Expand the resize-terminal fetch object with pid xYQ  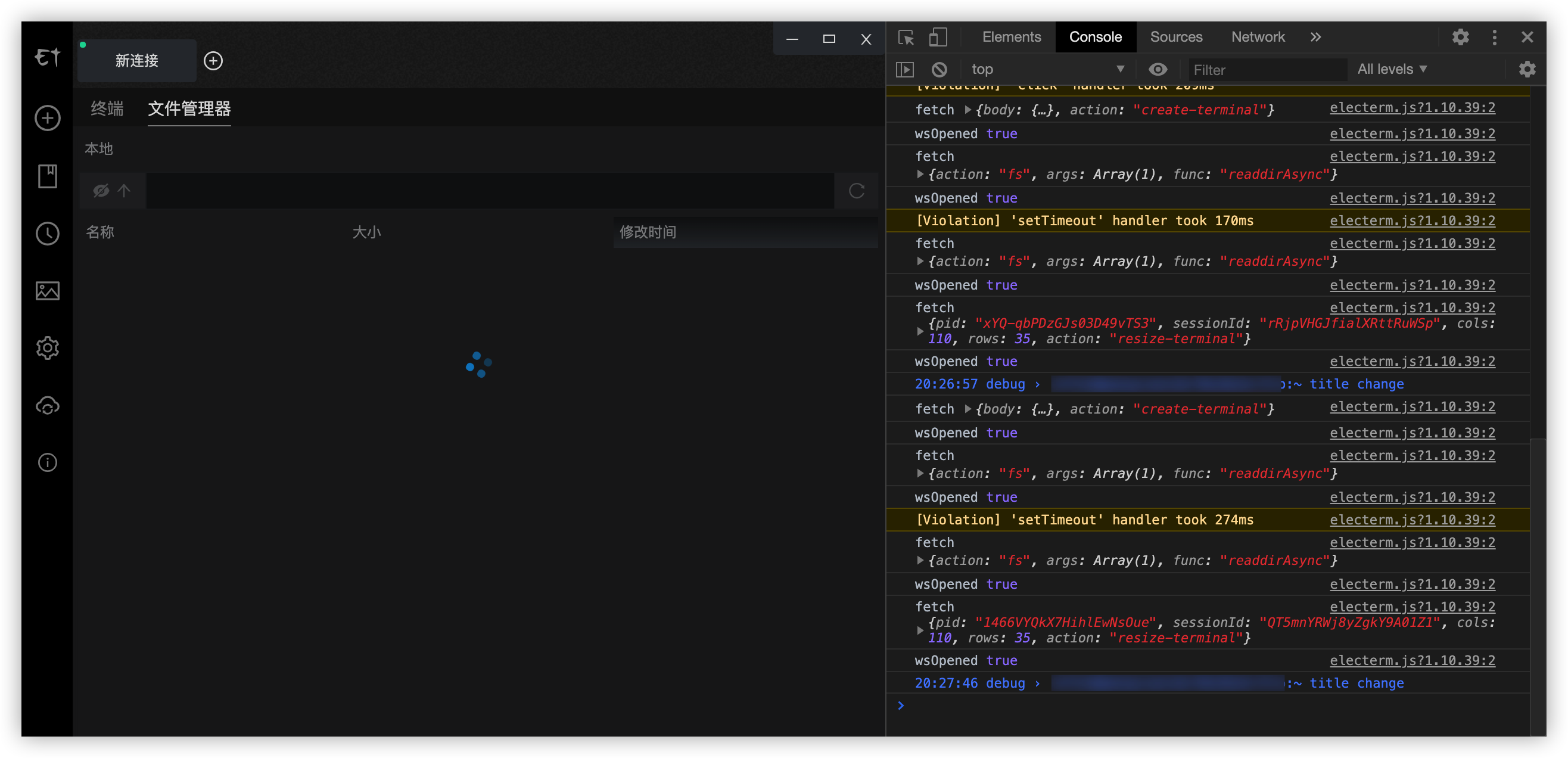pyautogui.click(x=920, y=331)
